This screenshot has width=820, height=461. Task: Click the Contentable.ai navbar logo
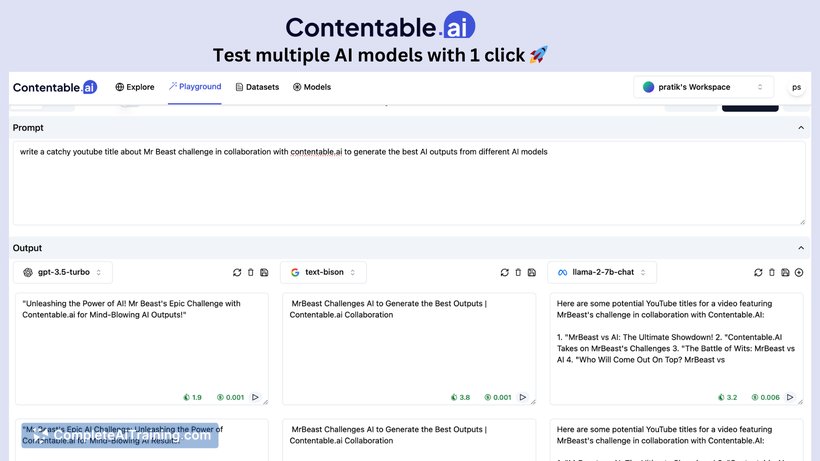(x=55, y=87)
